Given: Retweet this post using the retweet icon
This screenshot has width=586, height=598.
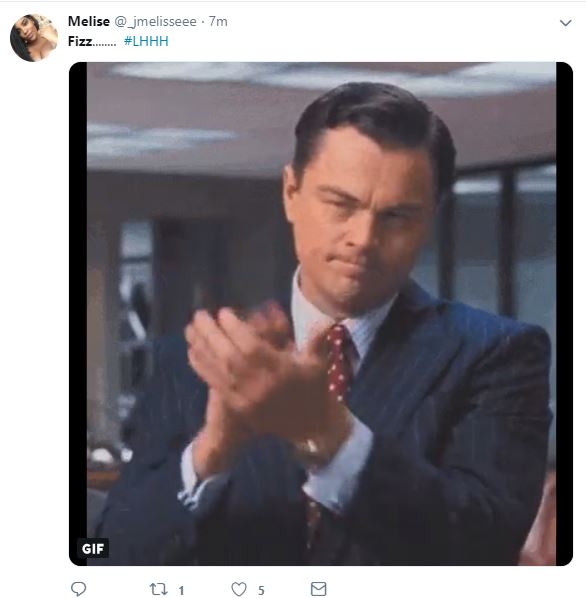Looking at the screenshot, I should [158, 589].
